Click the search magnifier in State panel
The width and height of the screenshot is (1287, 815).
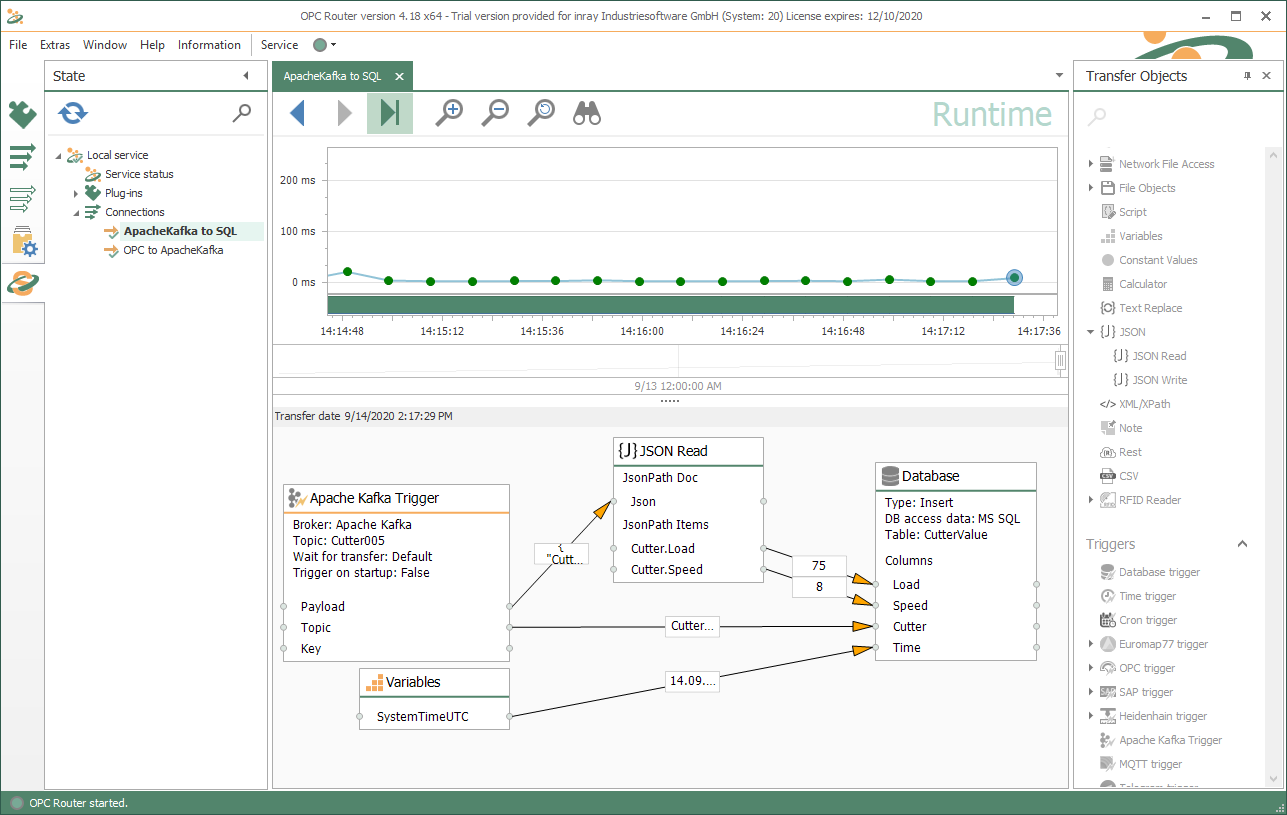coord(242,113)
